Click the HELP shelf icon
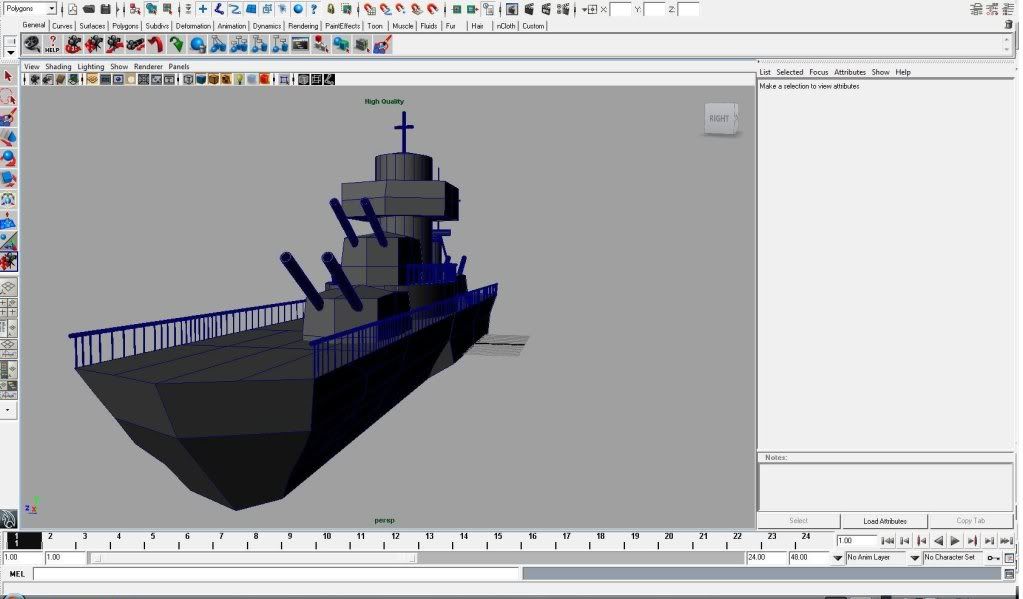Screen dimensions: 1023x599 [52, 44]
